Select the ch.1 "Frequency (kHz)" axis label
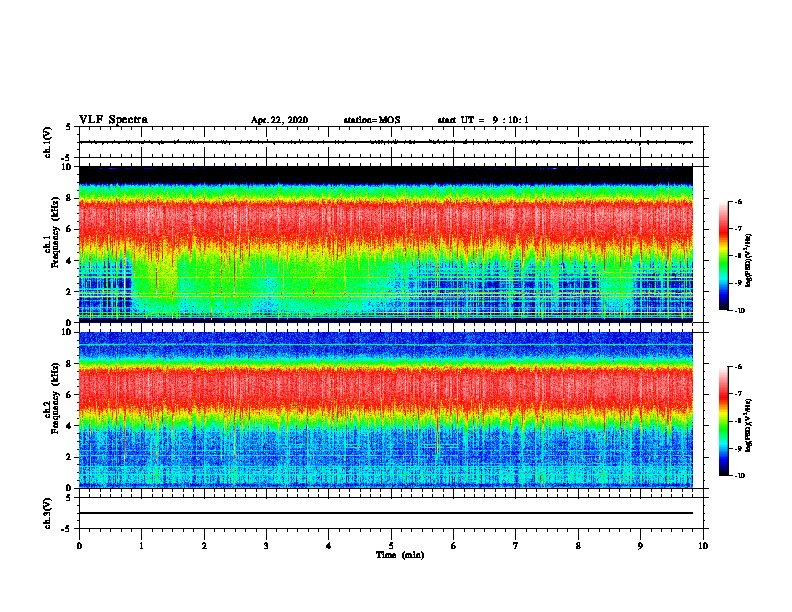 [x=55, y=232]
